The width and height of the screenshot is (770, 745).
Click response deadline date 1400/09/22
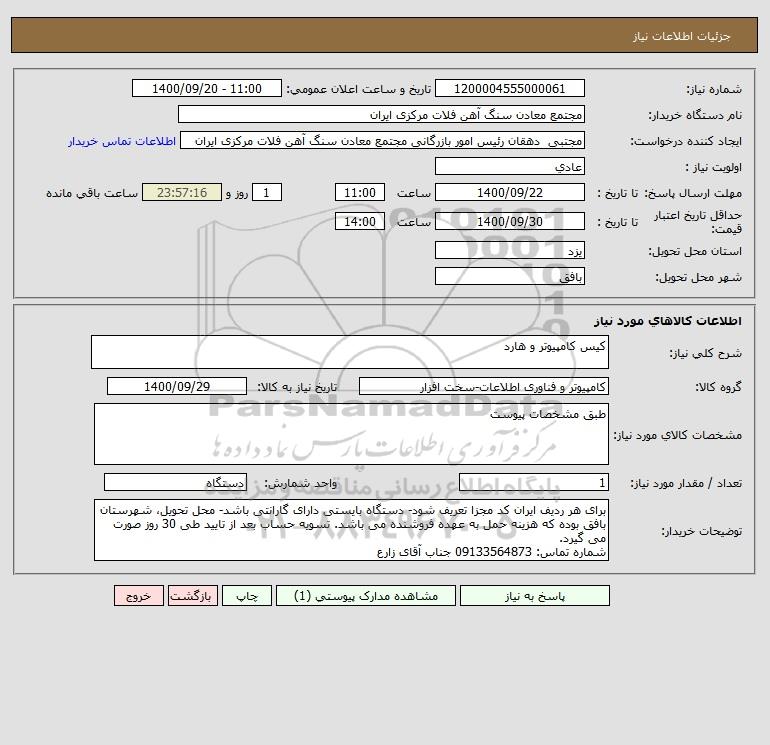[x=510, y=193]
